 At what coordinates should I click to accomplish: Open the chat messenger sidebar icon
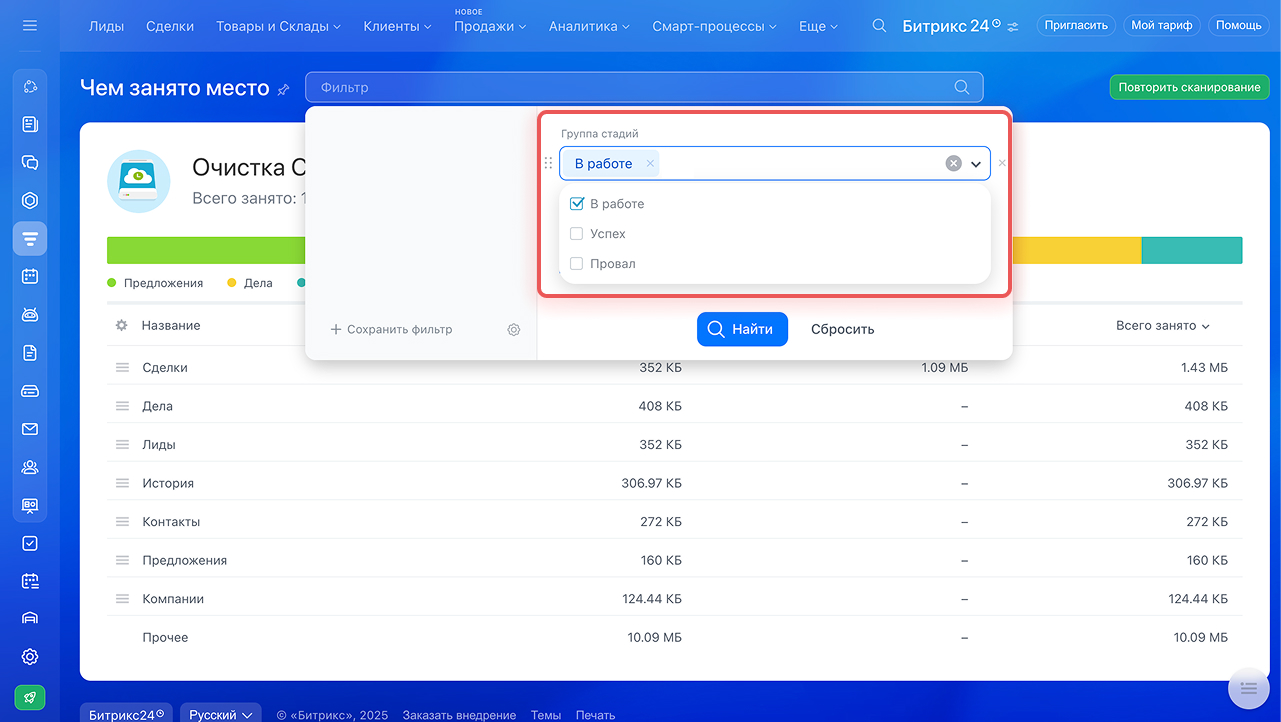[30, 162]
